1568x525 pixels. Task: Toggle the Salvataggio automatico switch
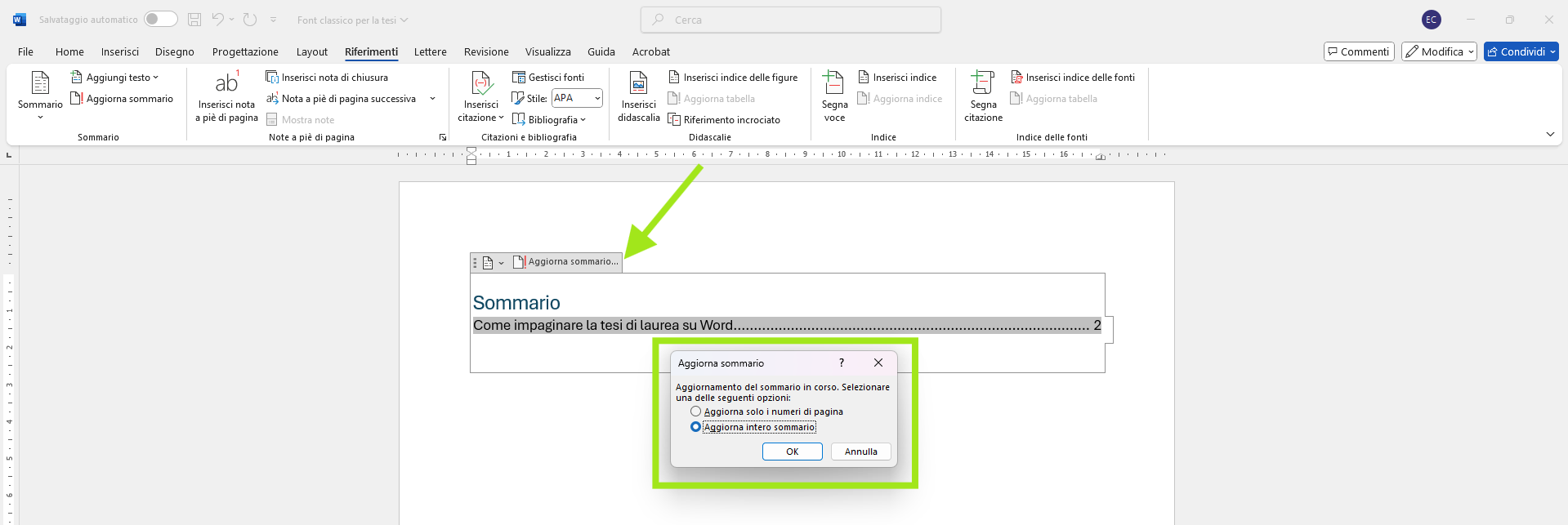160,20
